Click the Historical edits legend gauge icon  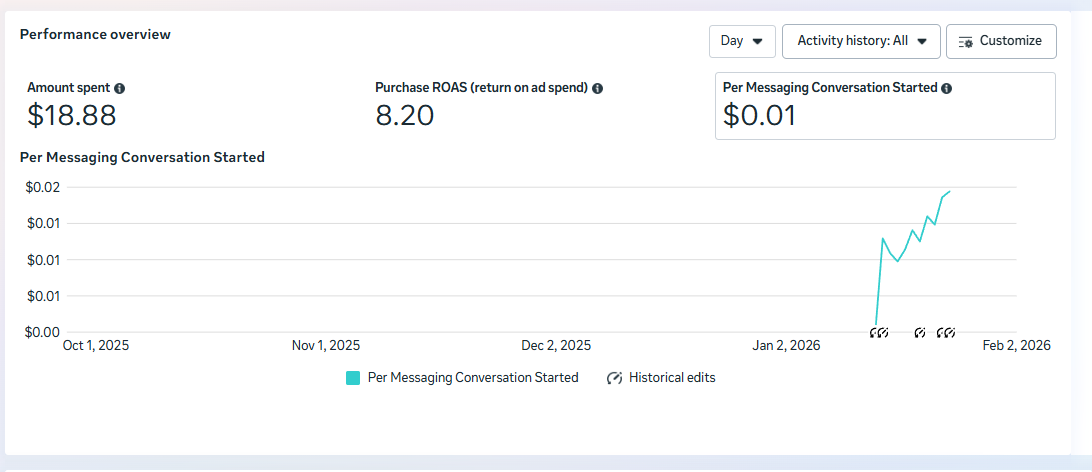pos(615,378)
